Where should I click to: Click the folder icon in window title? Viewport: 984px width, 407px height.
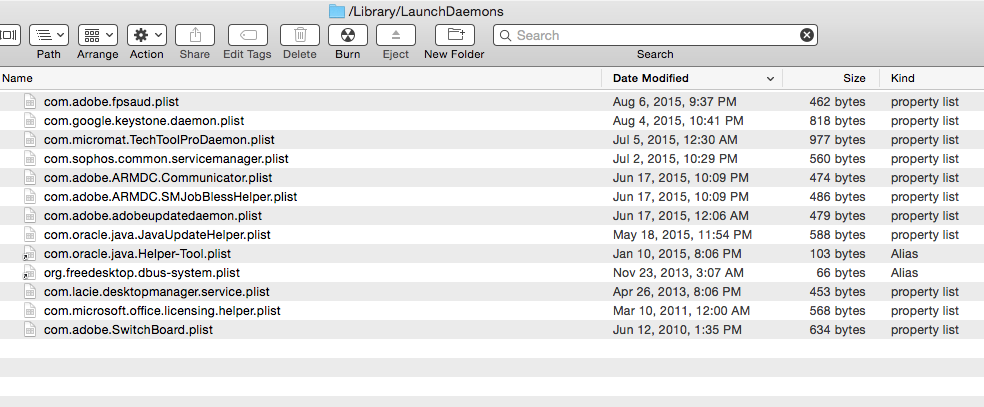[x=337, y=11]
